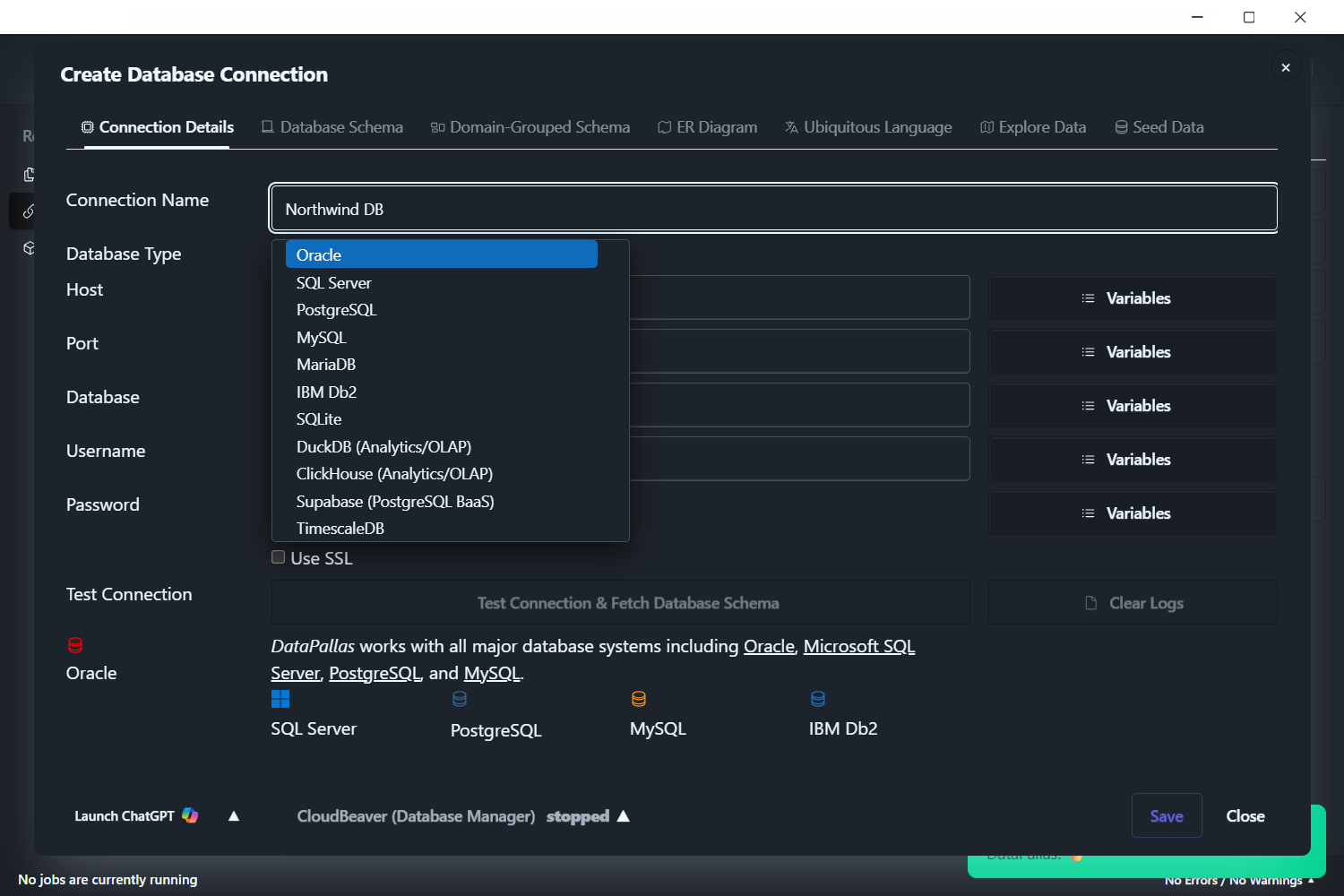The image size is (1344, 896).
Task: Switch to the Explore Data tab
Action: tap(1033, 127)
